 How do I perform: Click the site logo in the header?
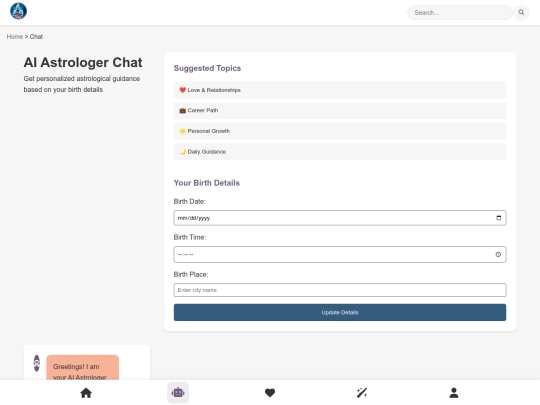[19, 11]
